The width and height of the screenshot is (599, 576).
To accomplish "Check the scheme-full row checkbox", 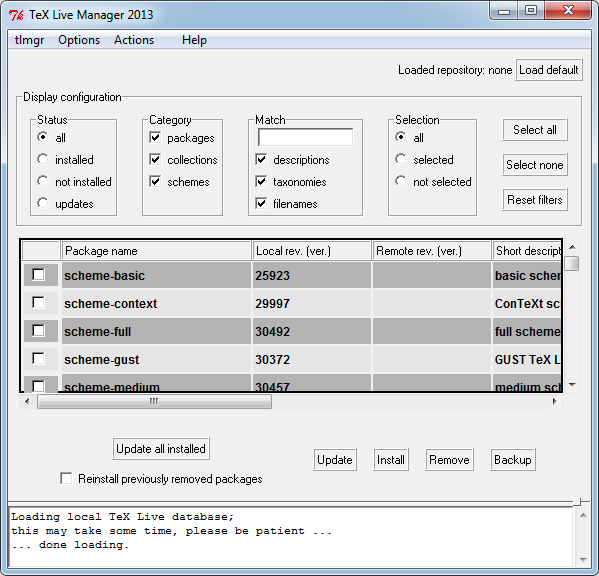I will click(38, 330).
